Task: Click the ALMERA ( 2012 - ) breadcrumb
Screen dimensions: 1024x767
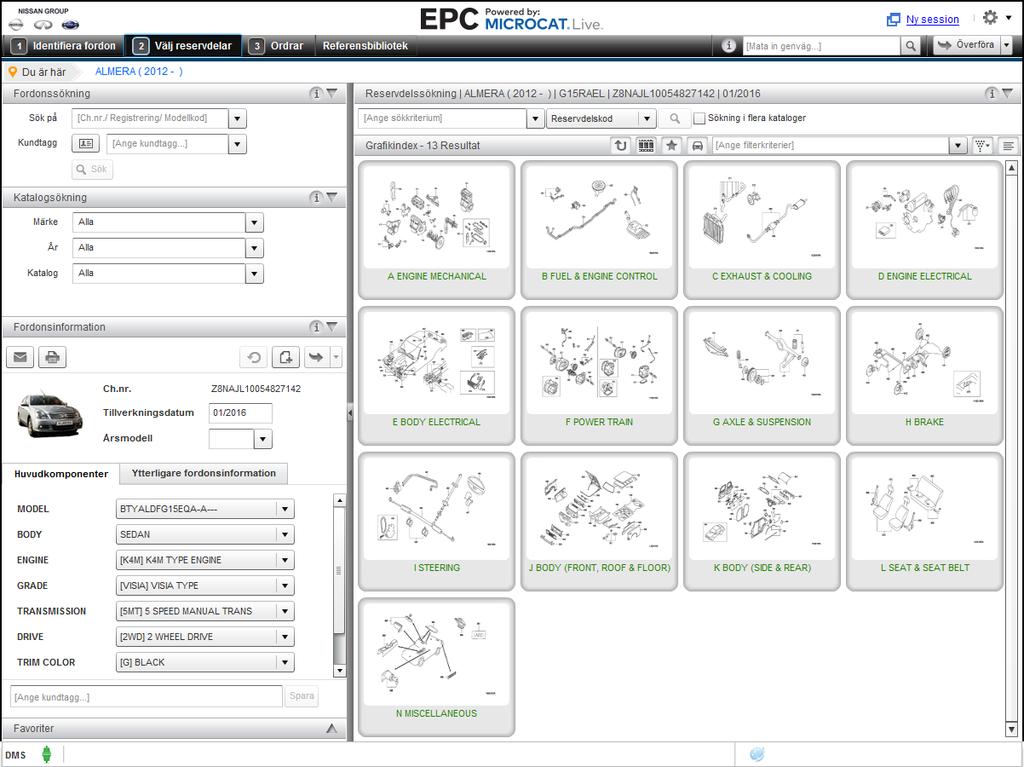Action: coord(138,71)
